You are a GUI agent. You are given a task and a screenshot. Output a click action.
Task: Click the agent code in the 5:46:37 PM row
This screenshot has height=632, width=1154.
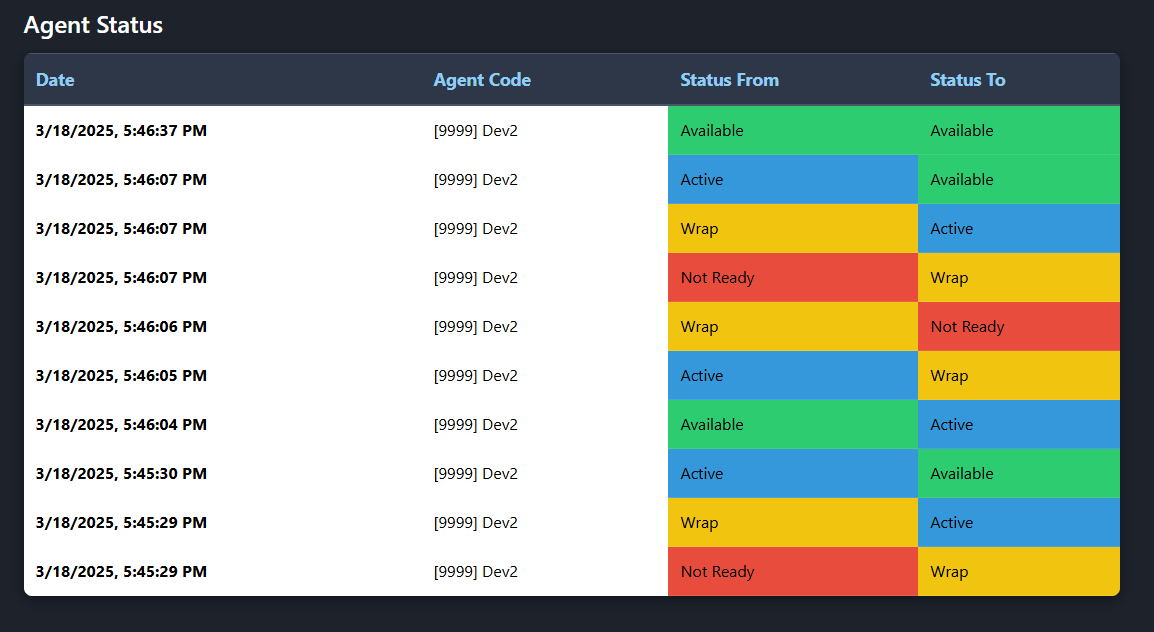pos(475,131)
